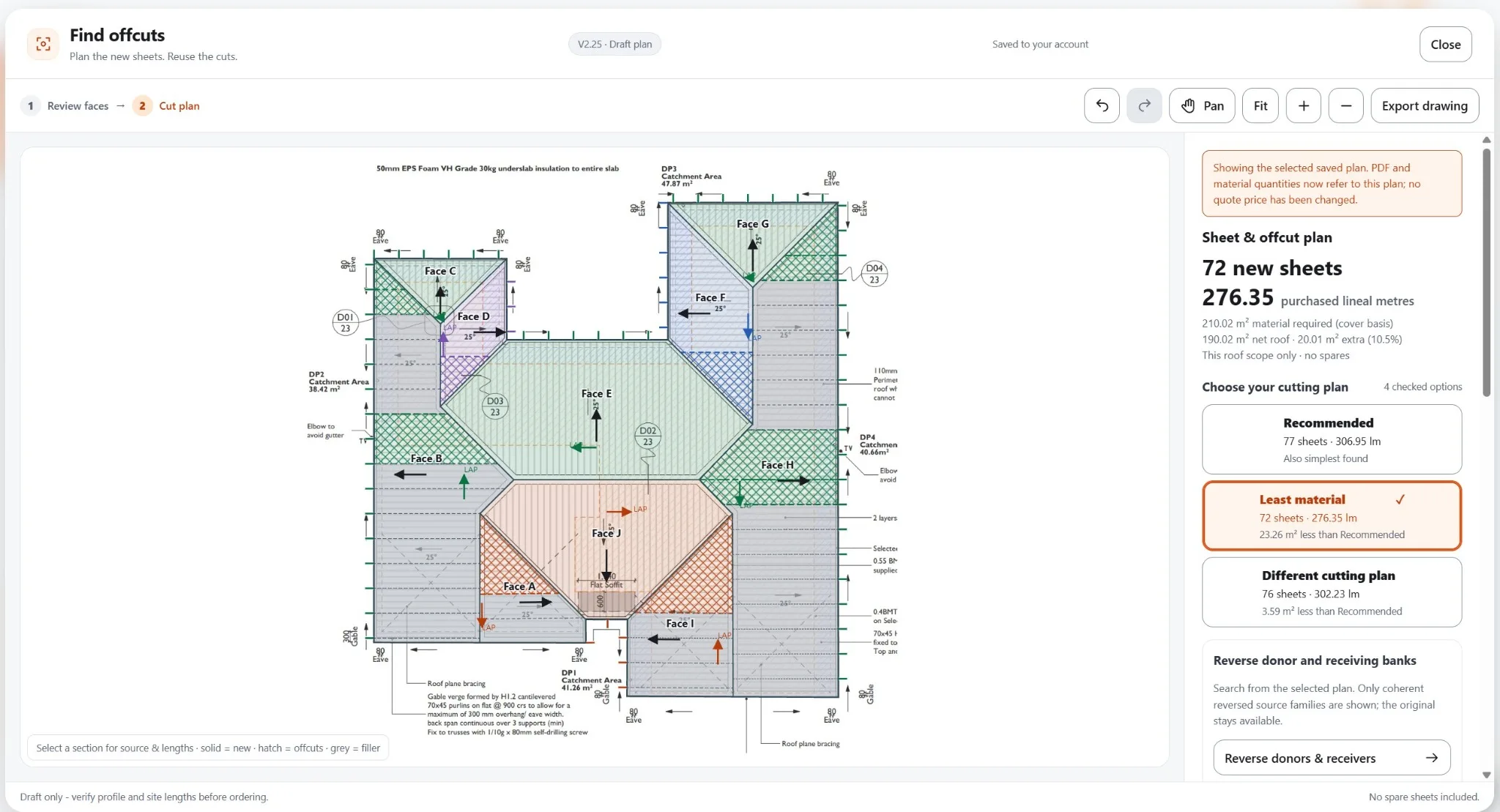Select Face B on the roof plan
The image size is (1500, 812).
pos(426,458)
